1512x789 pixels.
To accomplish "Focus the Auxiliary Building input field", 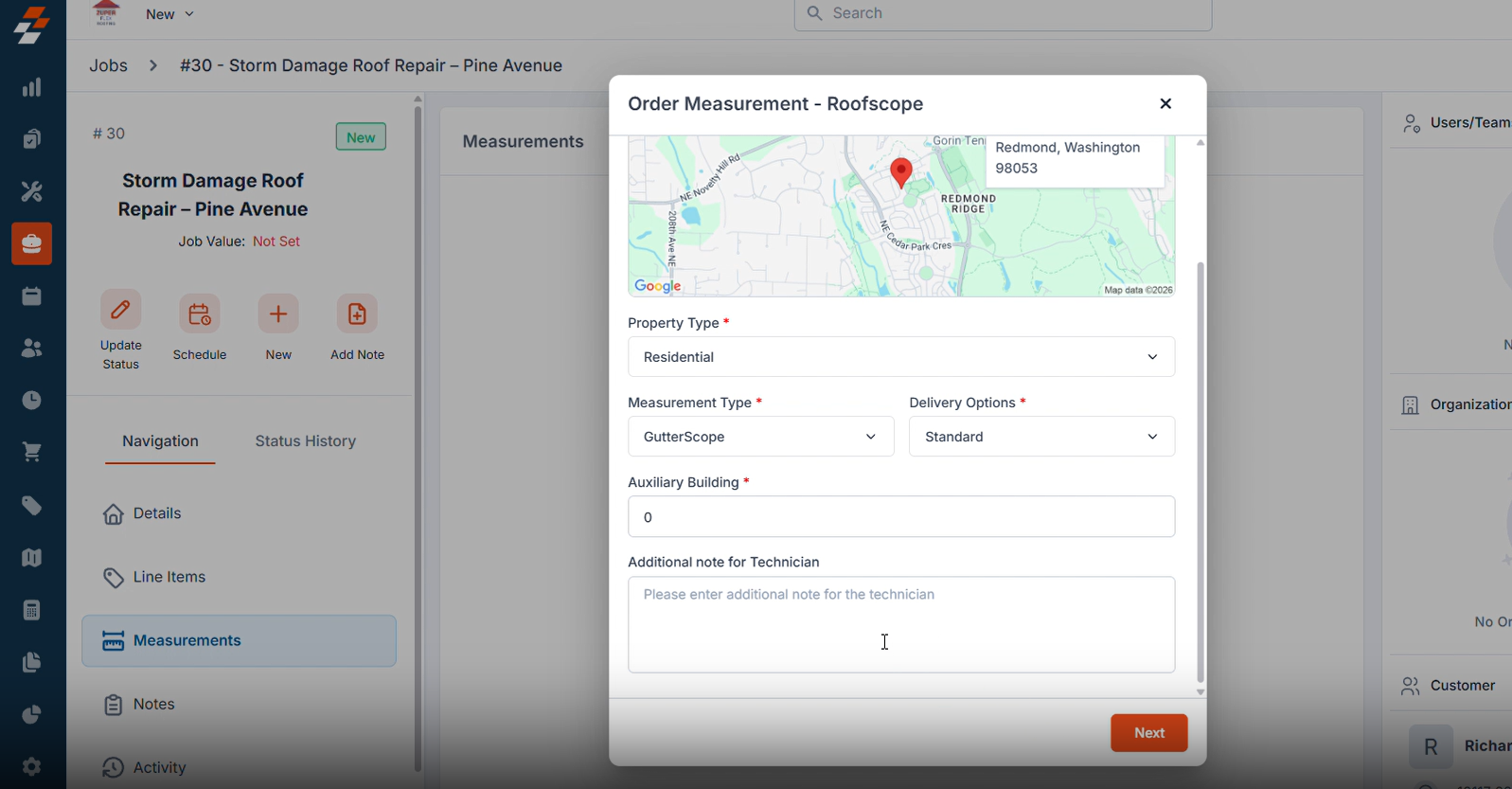I will [900, 517].
